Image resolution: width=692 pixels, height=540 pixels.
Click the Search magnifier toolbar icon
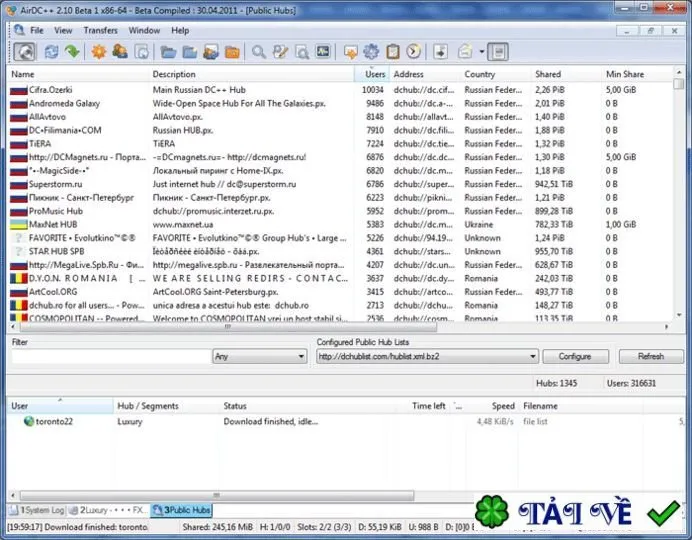point(259,52)
